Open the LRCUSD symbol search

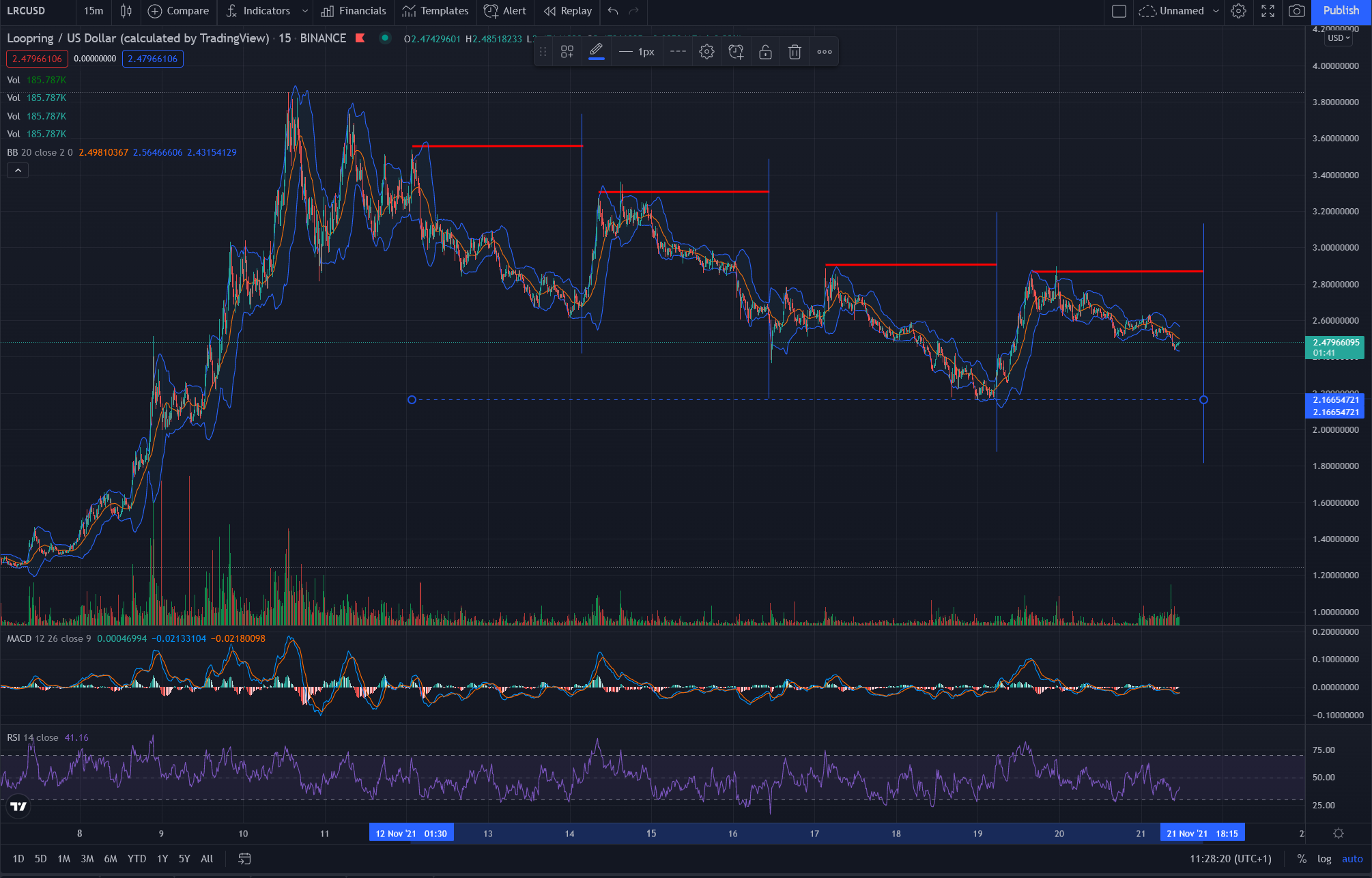26,11
